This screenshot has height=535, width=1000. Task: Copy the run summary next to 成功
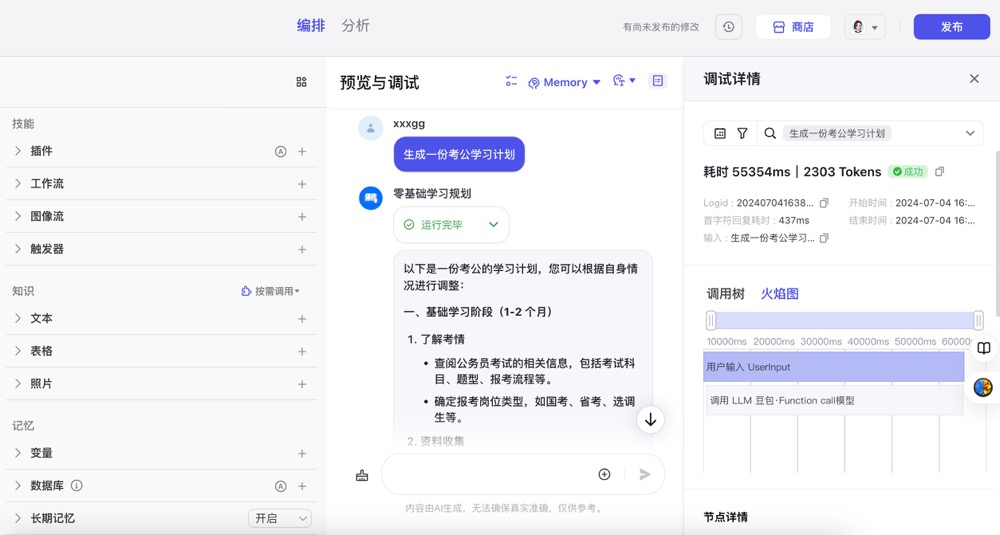pos(939,172)
